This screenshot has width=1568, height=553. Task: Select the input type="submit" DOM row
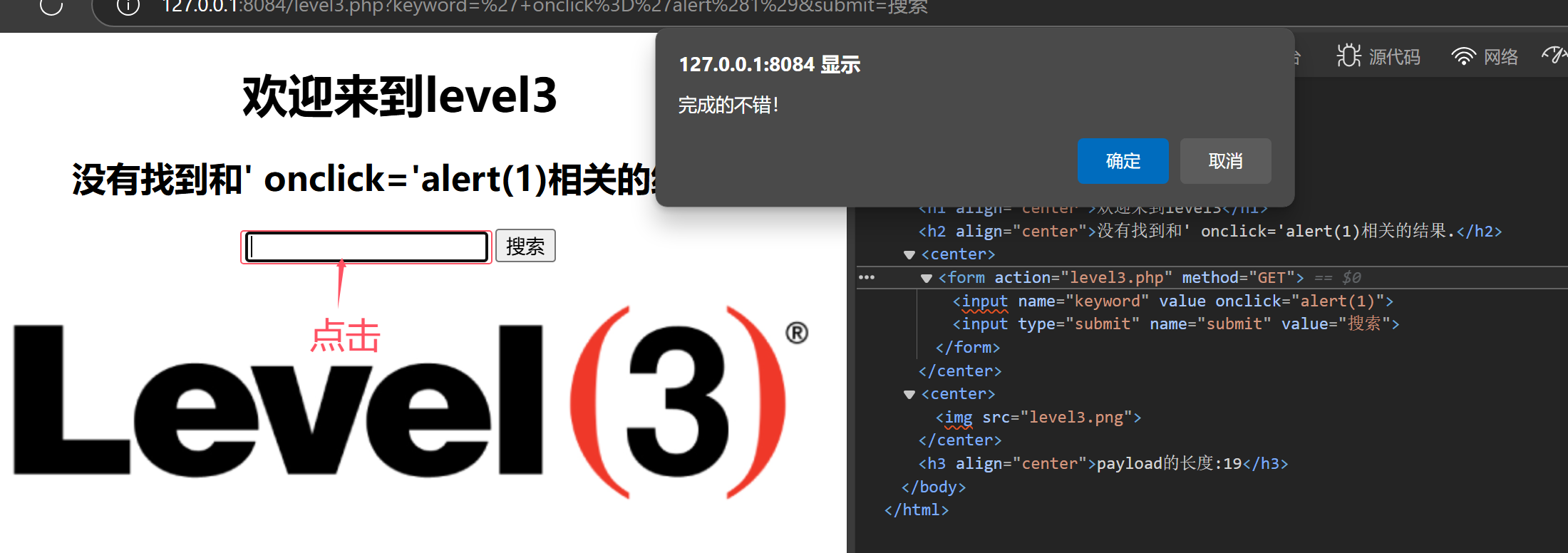(x=1176, y=324)
